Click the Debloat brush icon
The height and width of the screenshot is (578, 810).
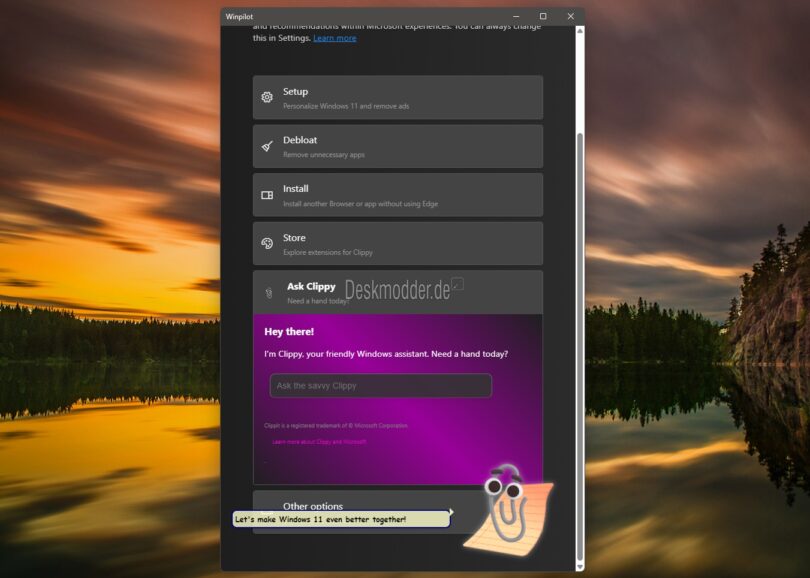[x=266, y=146]
